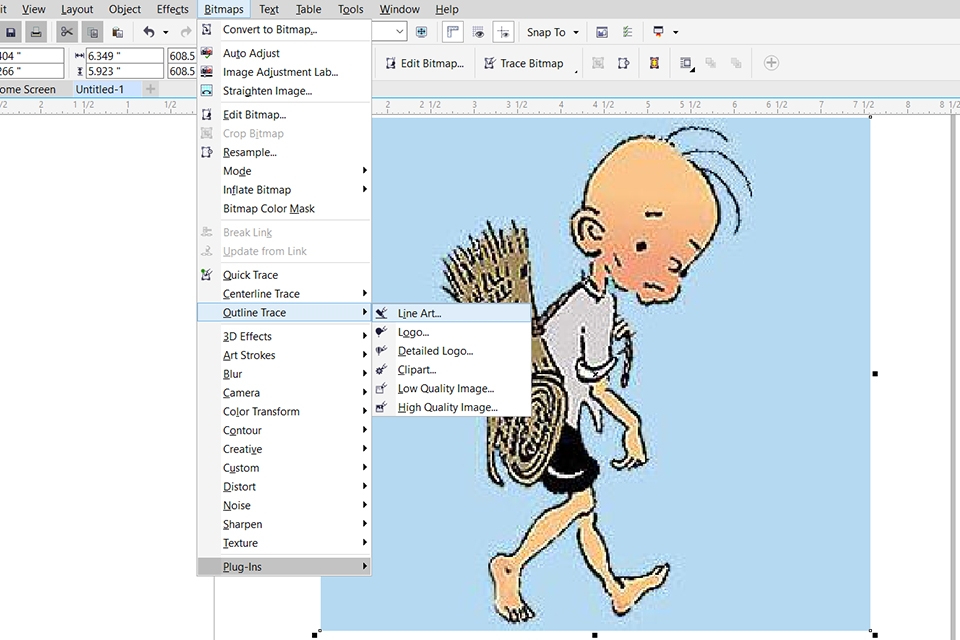This screenshot has width=960, height=640.
Task: Toggle the corner treatment option on toolbar
Action: [x=452, y=32]
